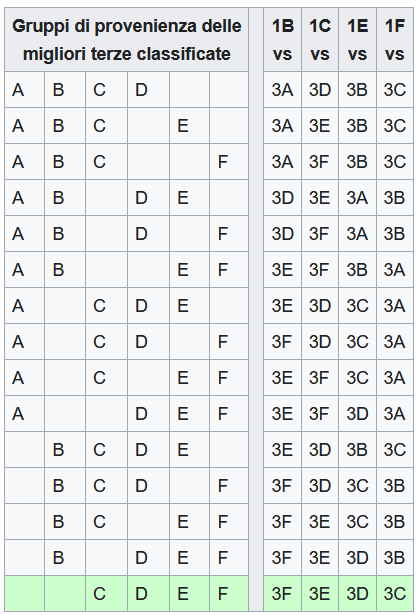Screen dimensions: 417x615
Task: Click the highlighted green 3C cell under 1F
Action: click(x=394, y=593)
